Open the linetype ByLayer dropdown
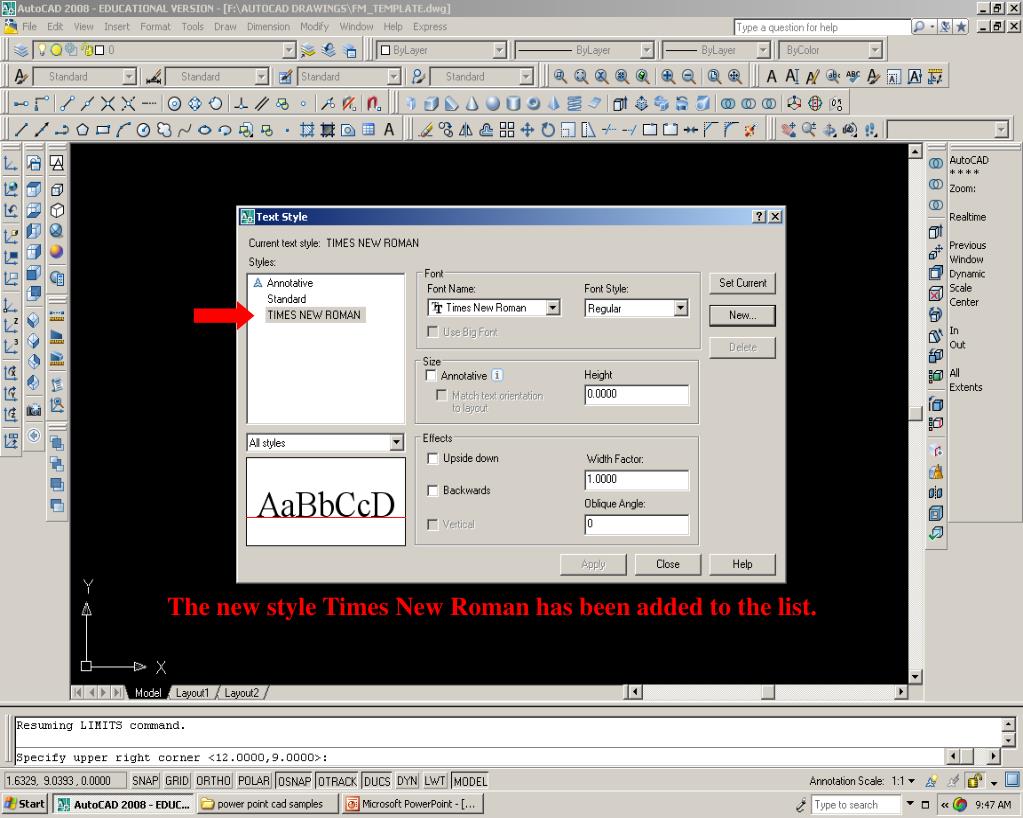This screenshot has height=818, width=1023. coord(647,50)
